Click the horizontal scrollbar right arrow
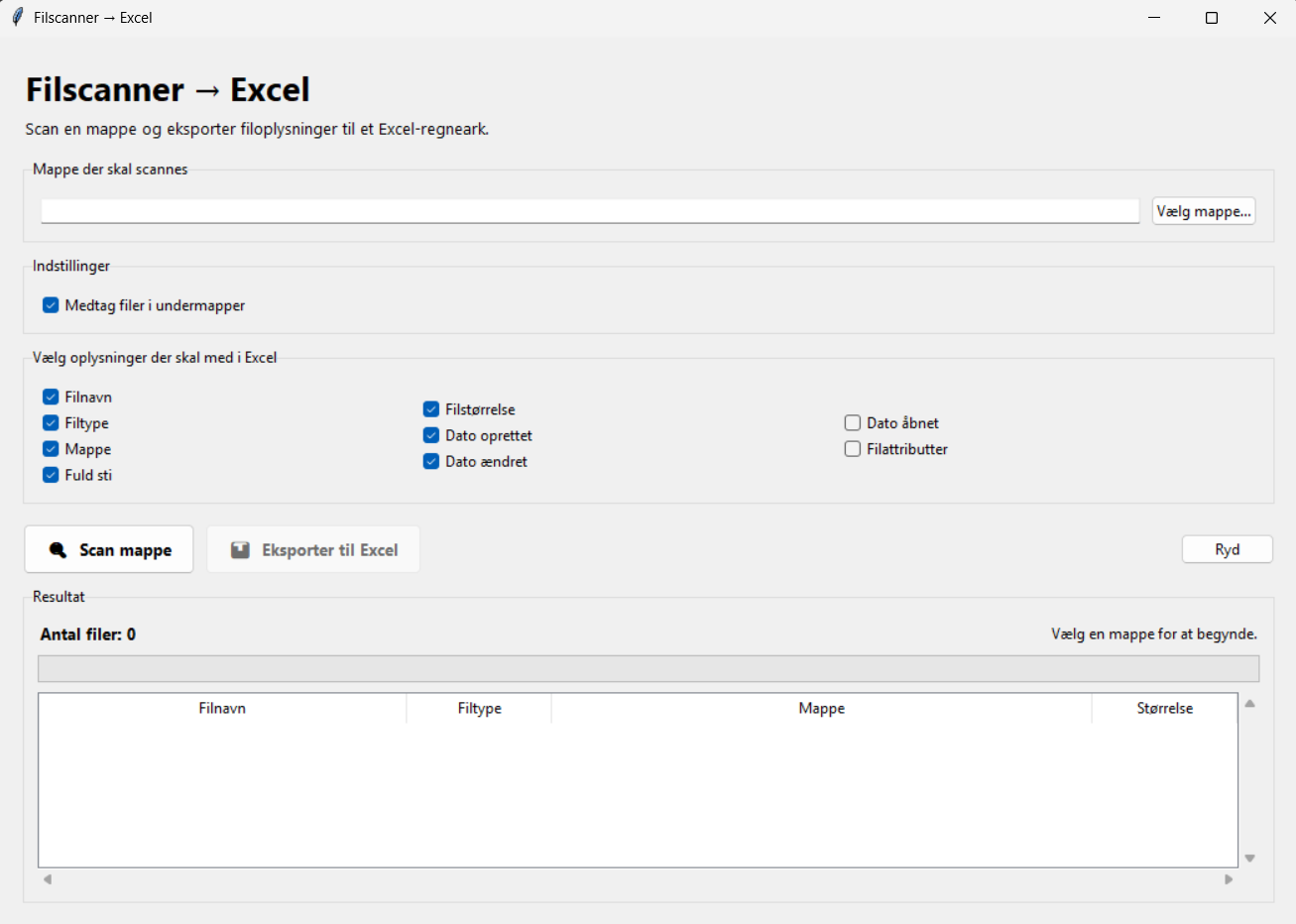Image resolution: width=1296 pixels, height=924 pixels. tap(1230, 879)
